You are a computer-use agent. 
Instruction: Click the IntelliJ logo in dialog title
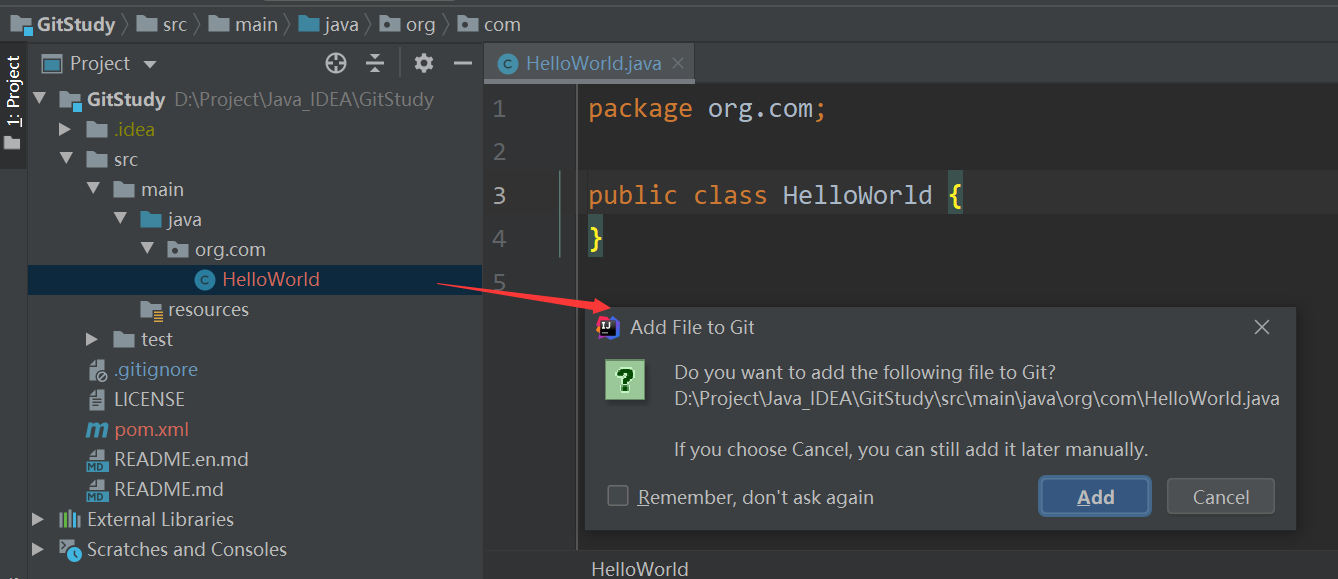609,327
